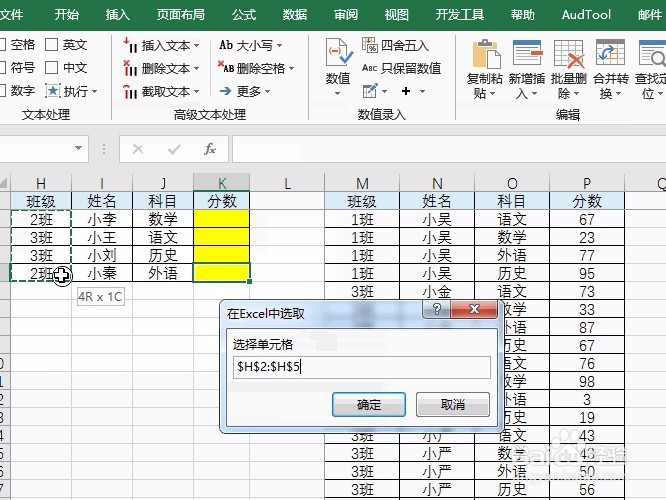Expand the 删除空格 dropdown arrow

point(291,68)
